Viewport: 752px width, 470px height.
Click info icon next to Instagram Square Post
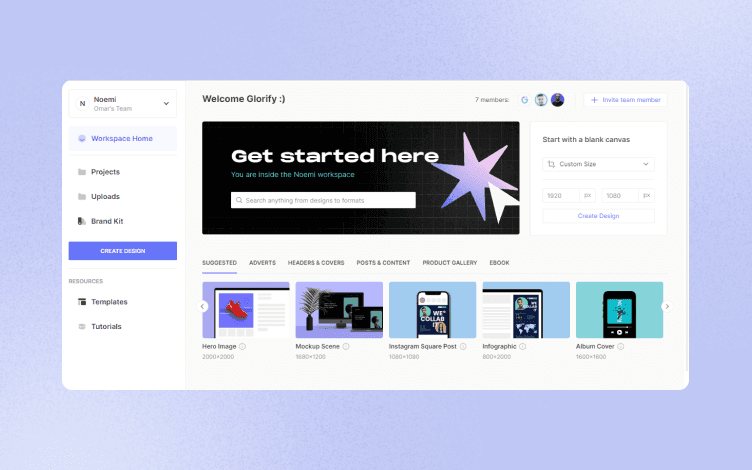[463, 346]
